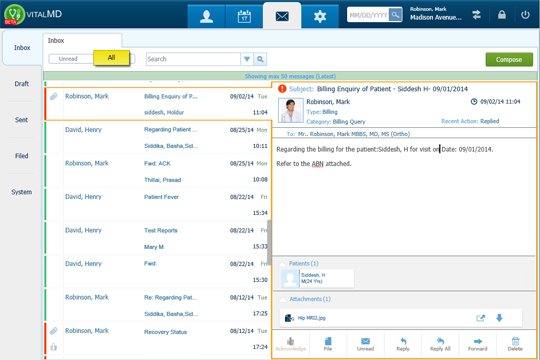This screenshot has height=360, width=540.
Task: Open the Fwd: message at 15:30
Action: point(158,272)
